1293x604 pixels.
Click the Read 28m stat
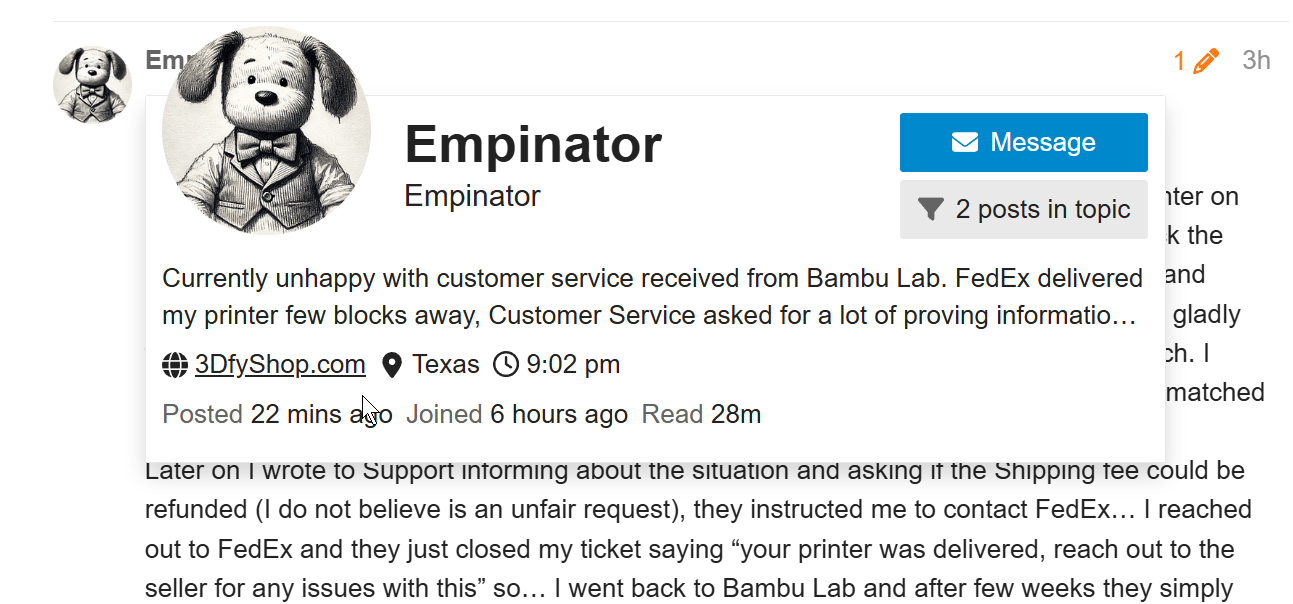[x=701, y=414]
